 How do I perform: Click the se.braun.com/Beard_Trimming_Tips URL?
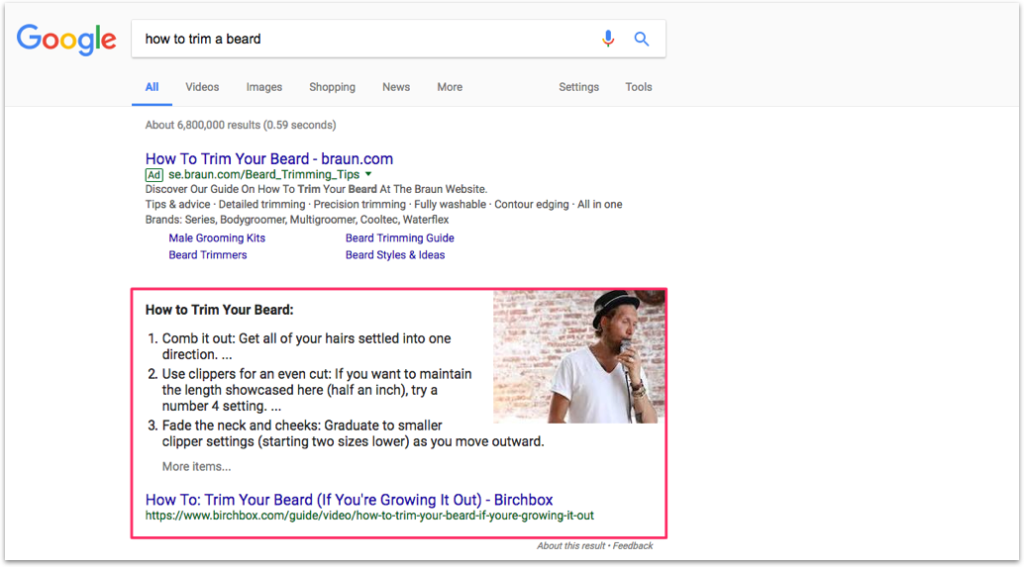point(264,174)
